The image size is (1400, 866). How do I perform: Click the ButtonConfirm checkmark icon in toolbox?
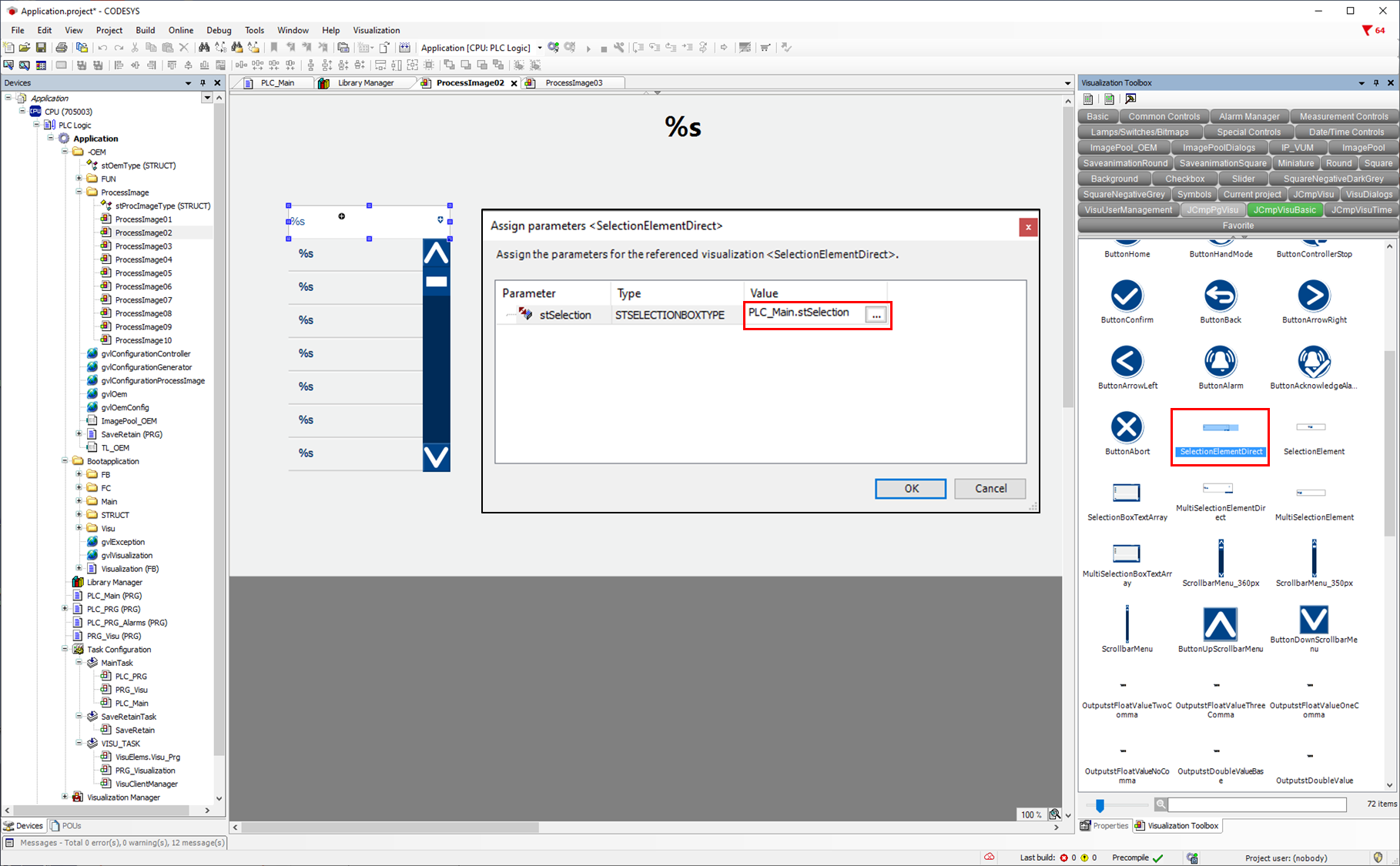coord(1127,296)
